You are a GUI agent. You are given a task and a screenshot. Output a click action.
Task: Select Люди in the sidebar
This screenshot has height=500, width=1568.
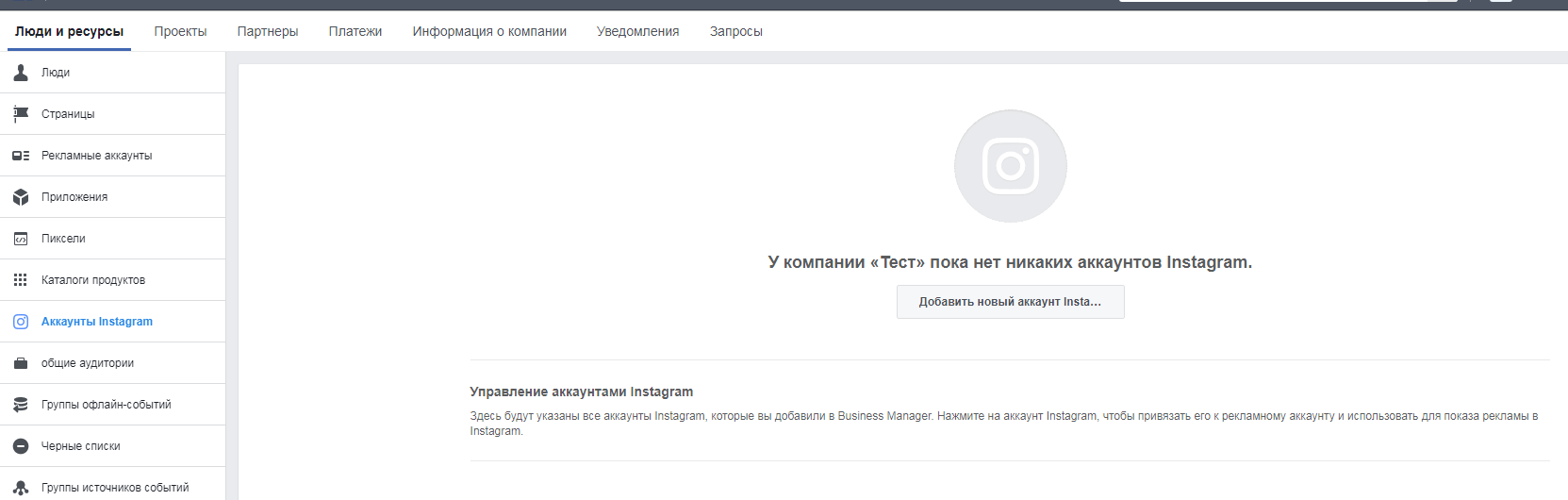coord(113,73)
